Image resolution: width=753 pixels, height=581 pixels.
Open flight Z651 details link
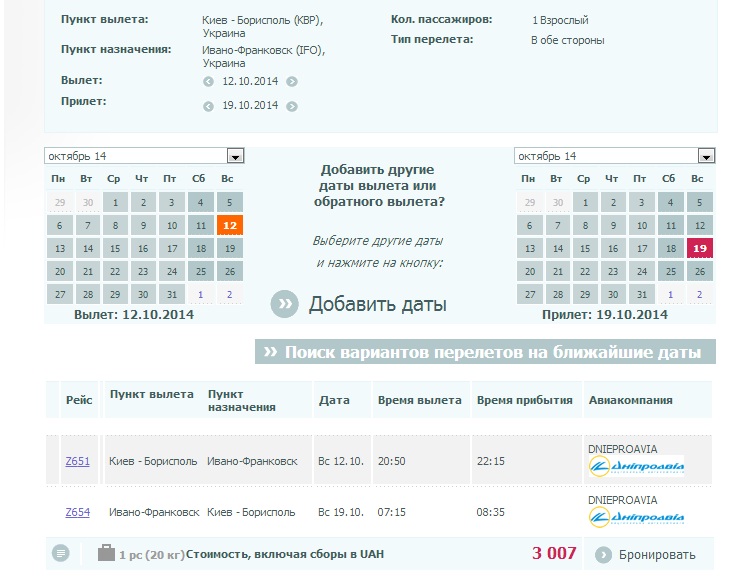pos(77,460)
